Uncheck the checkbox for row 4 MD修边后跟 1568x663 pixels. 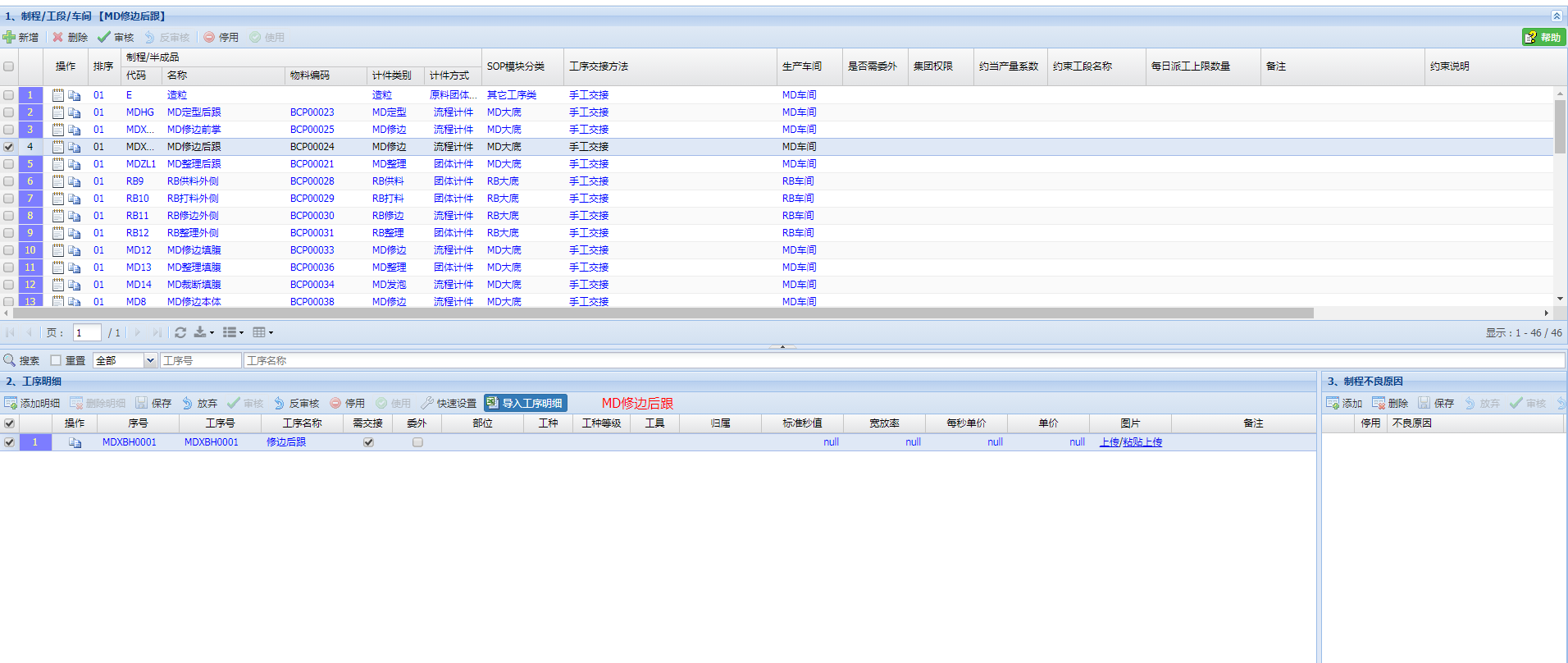[9, 147]
